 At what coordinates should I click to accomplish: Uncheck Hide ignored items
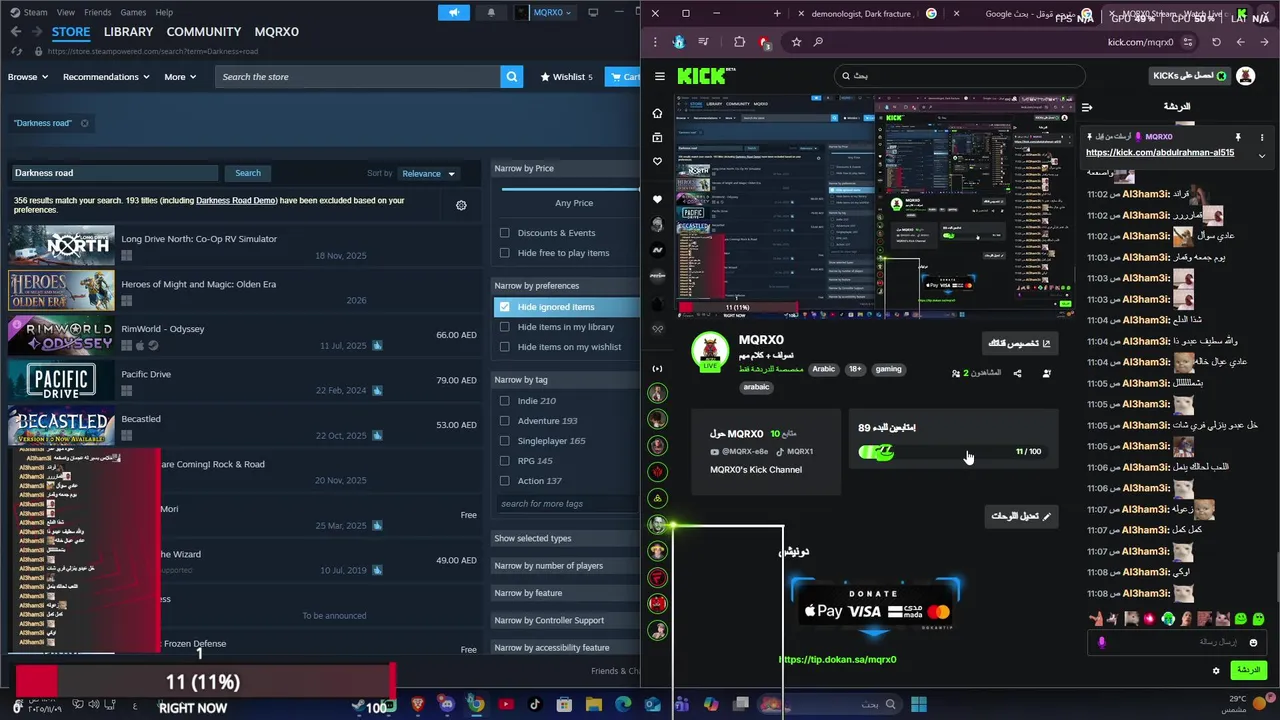(x=505, y=307)
